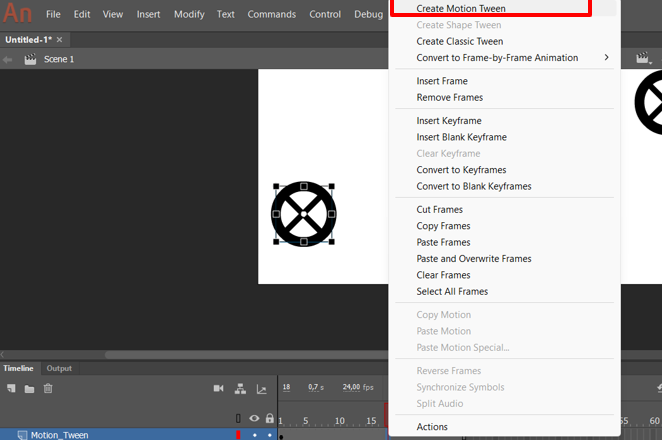Toggle visibility dot of Motion_Tween layer

click(x=254, y=435)
